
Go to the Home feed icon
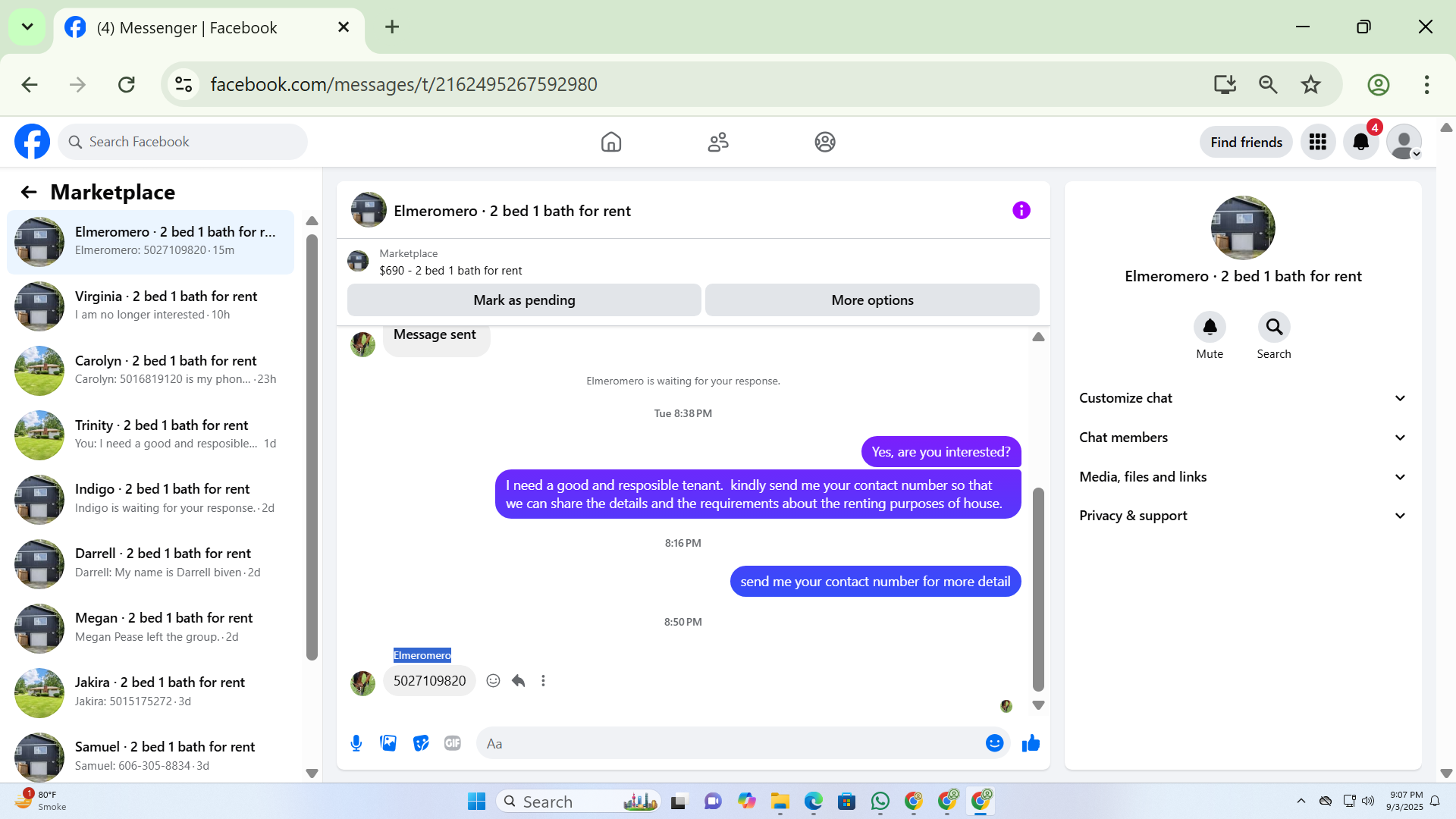click(611, 142)
